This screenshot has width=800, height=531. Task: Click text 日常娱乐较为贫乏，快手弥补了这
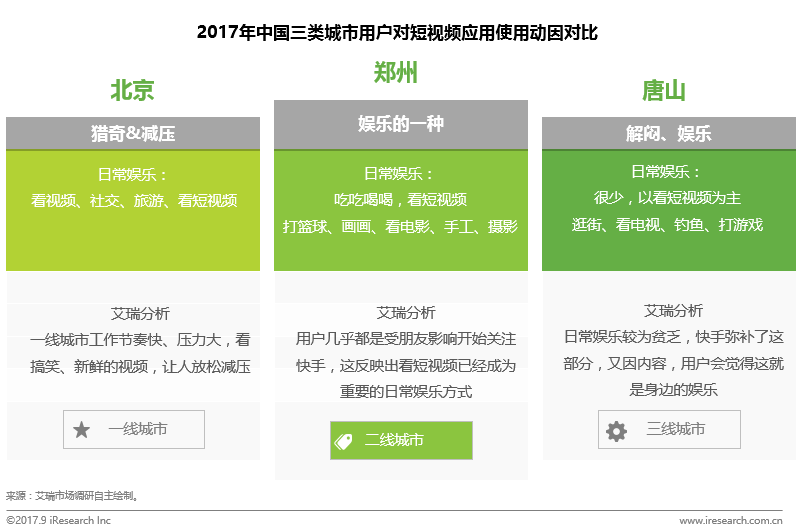[x=673, y=337]
